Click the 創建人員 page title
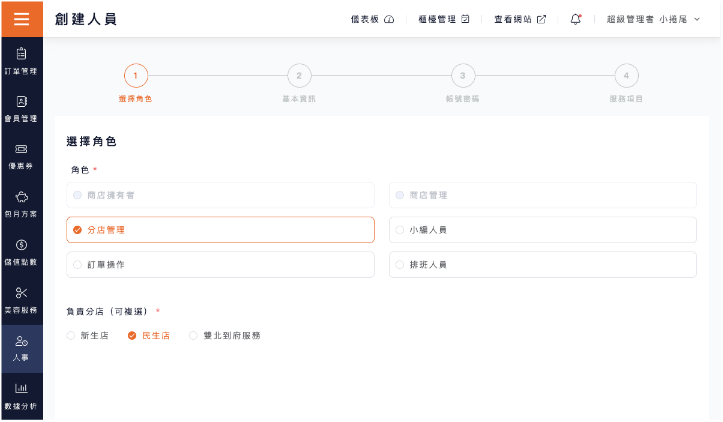The image size is (723, 422). (86, 19)
